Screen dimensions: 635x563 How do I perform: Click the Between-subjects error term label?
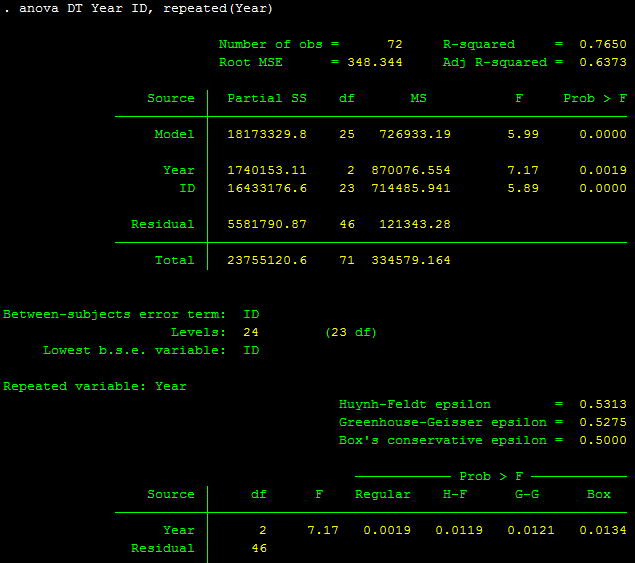tap(115, 315)
